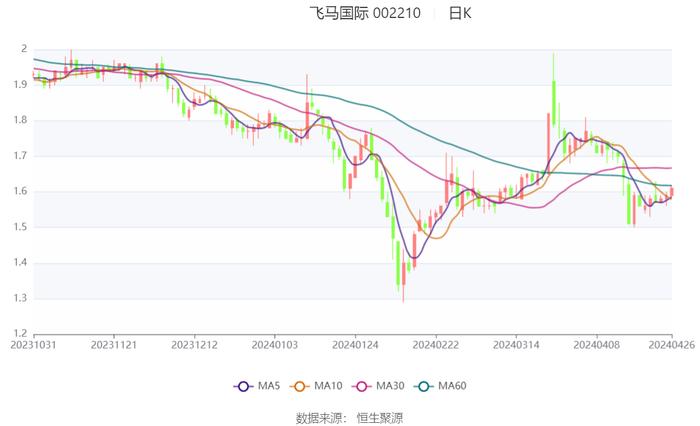This screenshot has height=426, width=700.
Task: Select the 日K period label
Action: pos(460,13)
